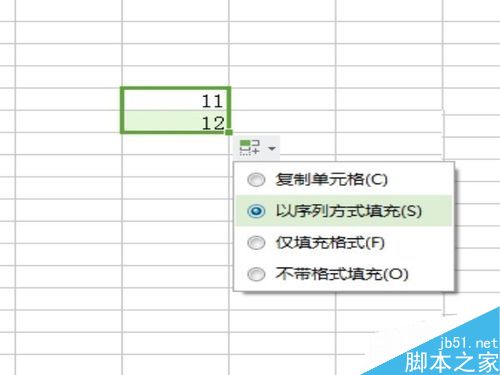This screenshot has height=375, width=500.
Task: Pick the 不带格式填充(O) radio button
Action: 256,274
